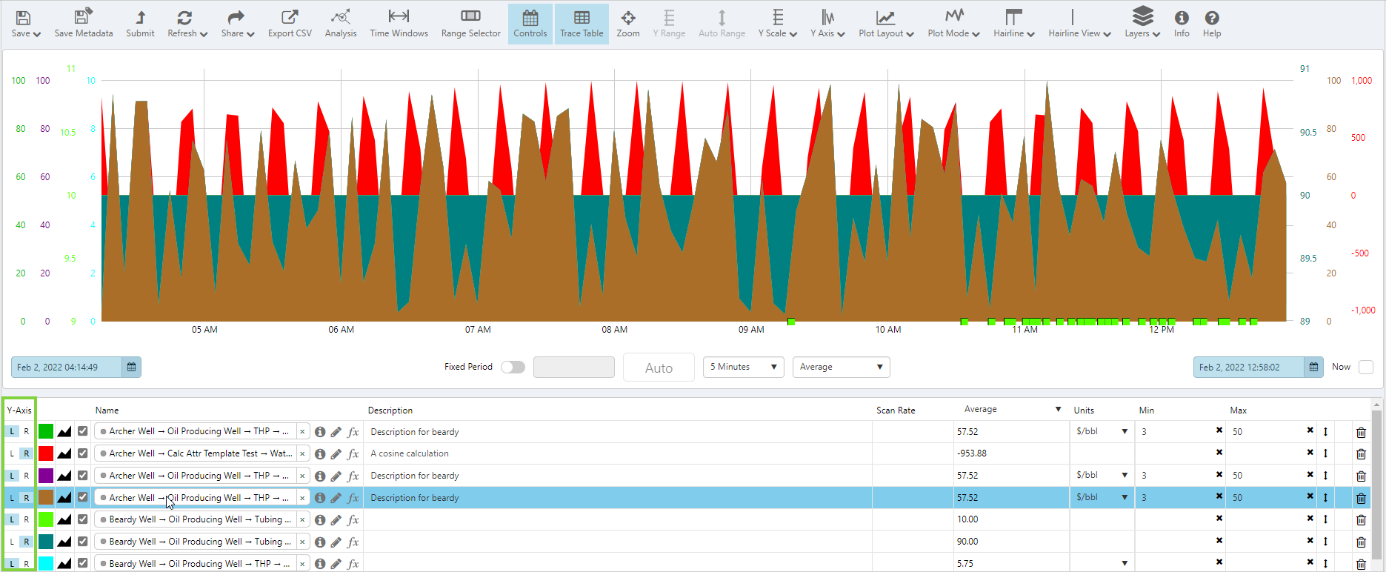Expand the Average aggregation dropdown
Viewport: 1386px width, 572px height.
[x=840, y=367]
